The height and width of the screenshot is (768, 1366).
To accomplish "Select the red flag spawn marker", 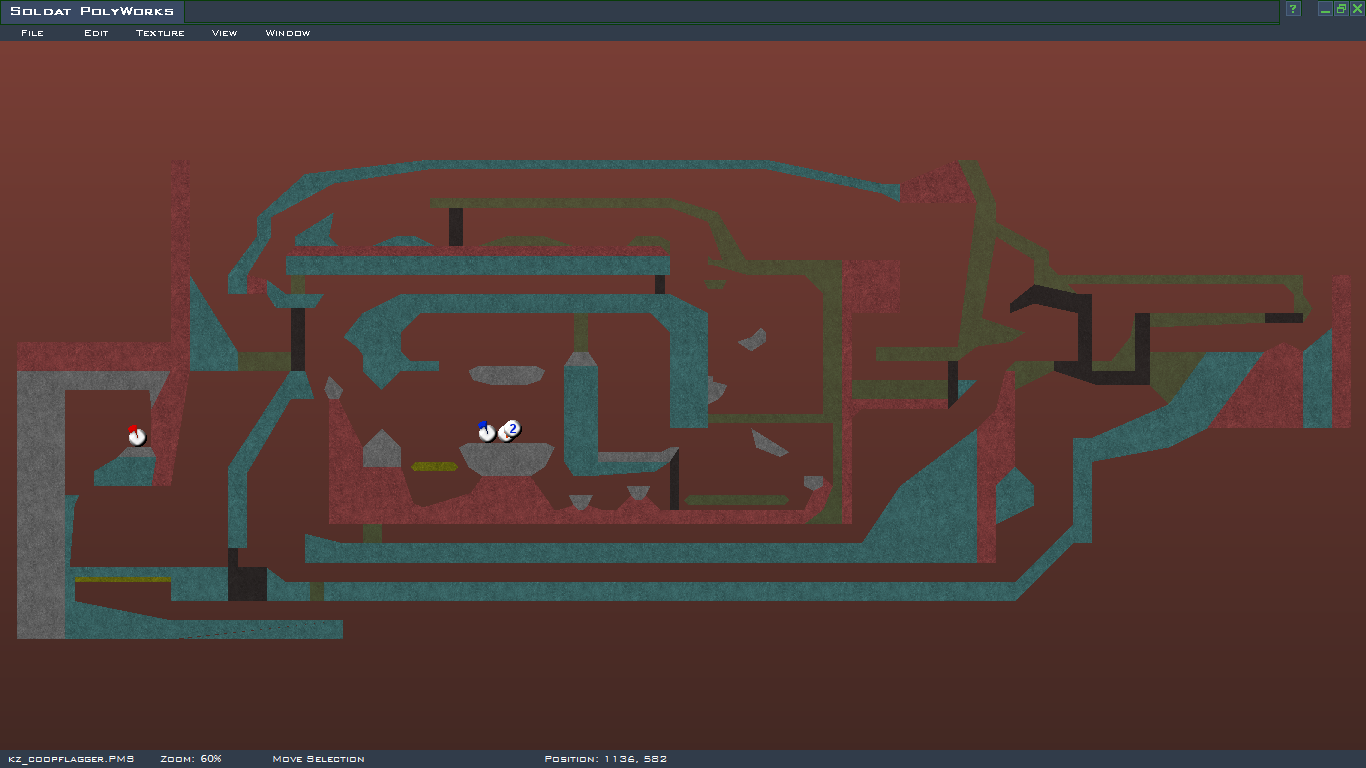I will pyautogui.click(x=136, y=436).
